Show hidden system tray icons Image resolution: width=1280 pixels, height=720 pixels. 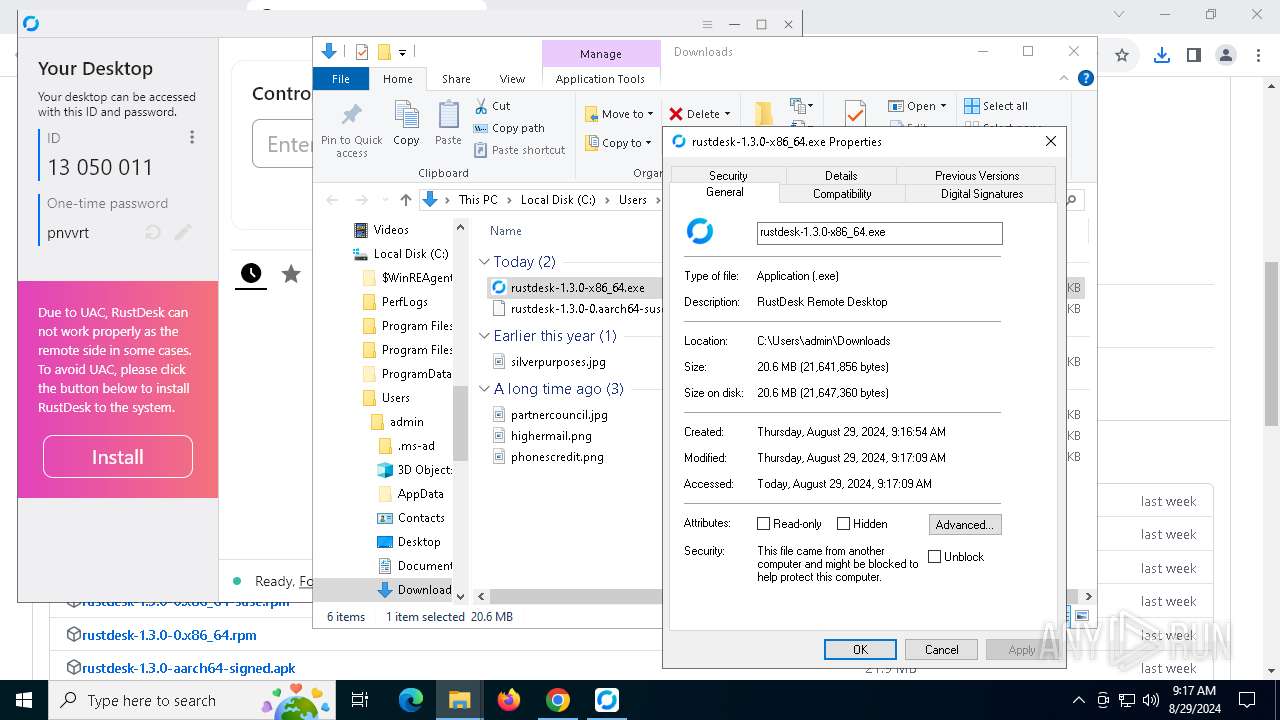pyautogui.click(x=1078, y=700)
